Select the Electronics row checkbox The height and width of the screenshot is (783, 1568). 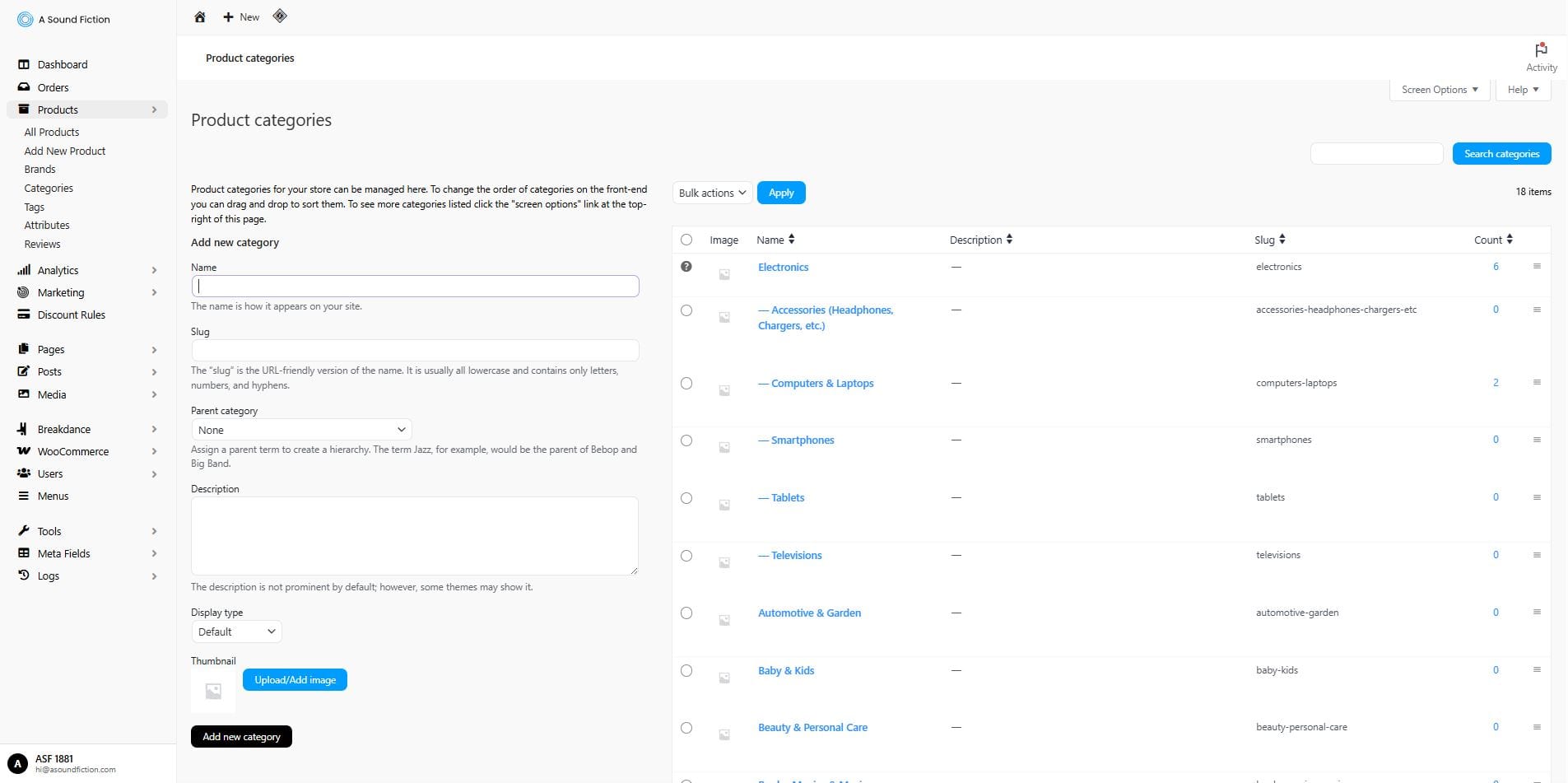point(686,266)
